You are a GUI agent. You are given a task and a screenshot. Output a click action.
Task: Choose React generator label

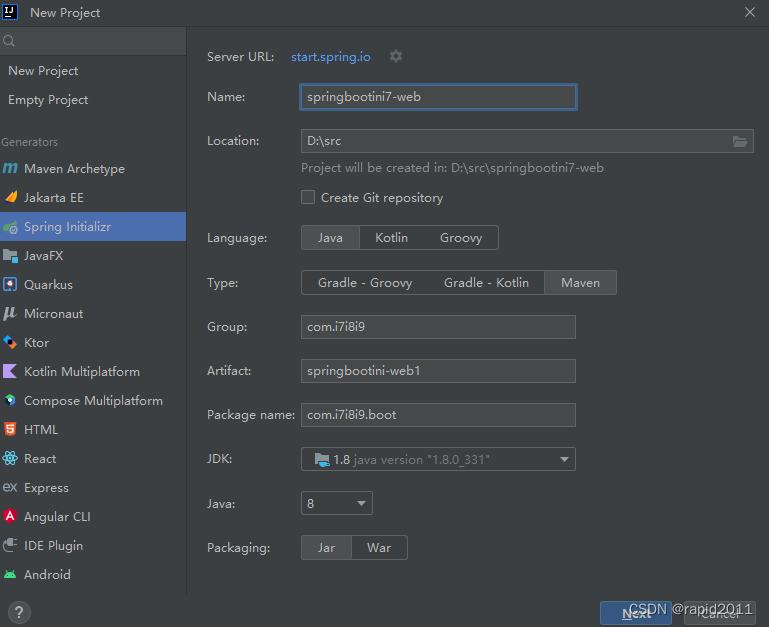[x=40, y=459]
